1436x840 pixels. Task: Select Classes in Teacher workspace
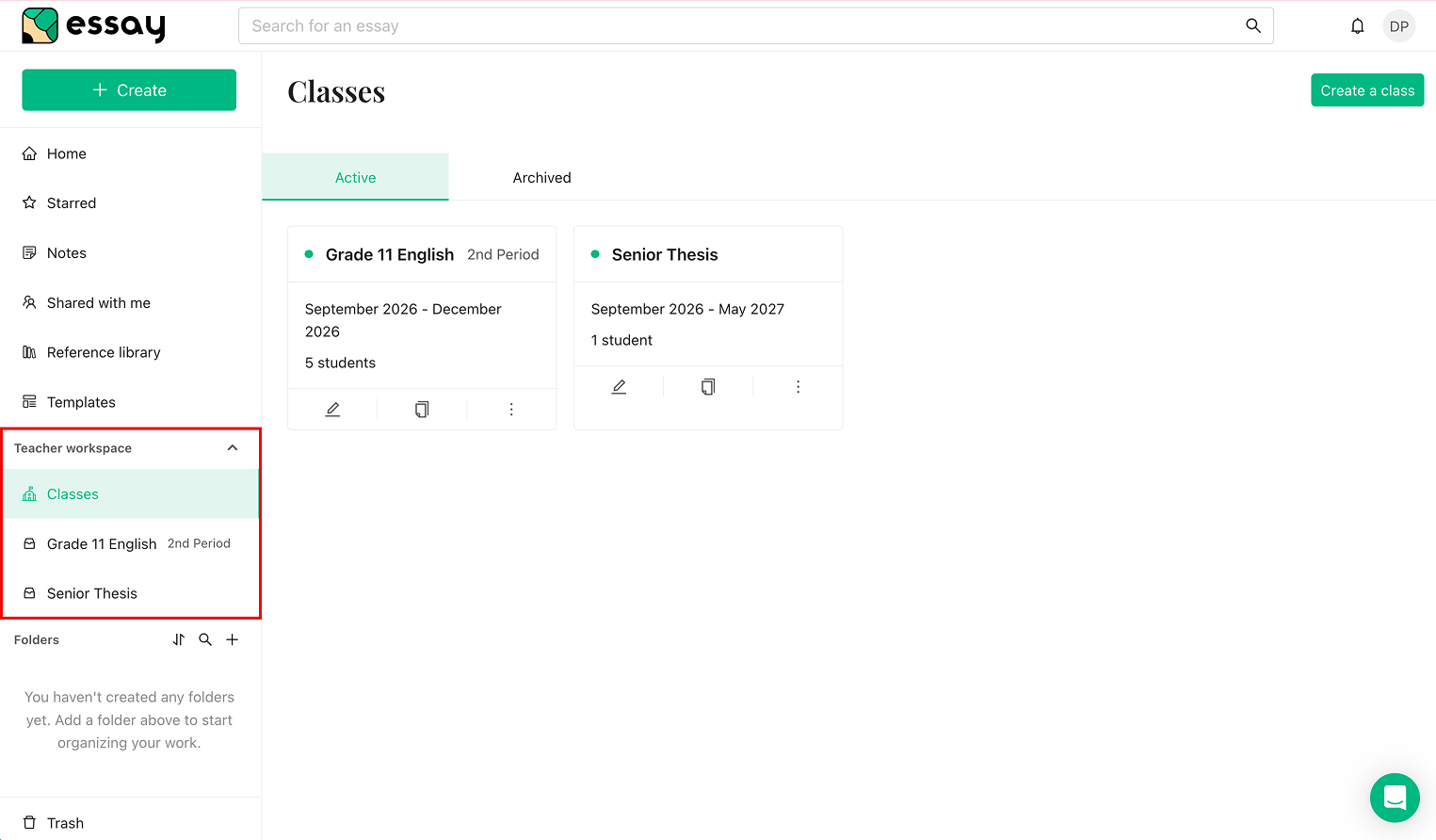click(x=130, y=493)
